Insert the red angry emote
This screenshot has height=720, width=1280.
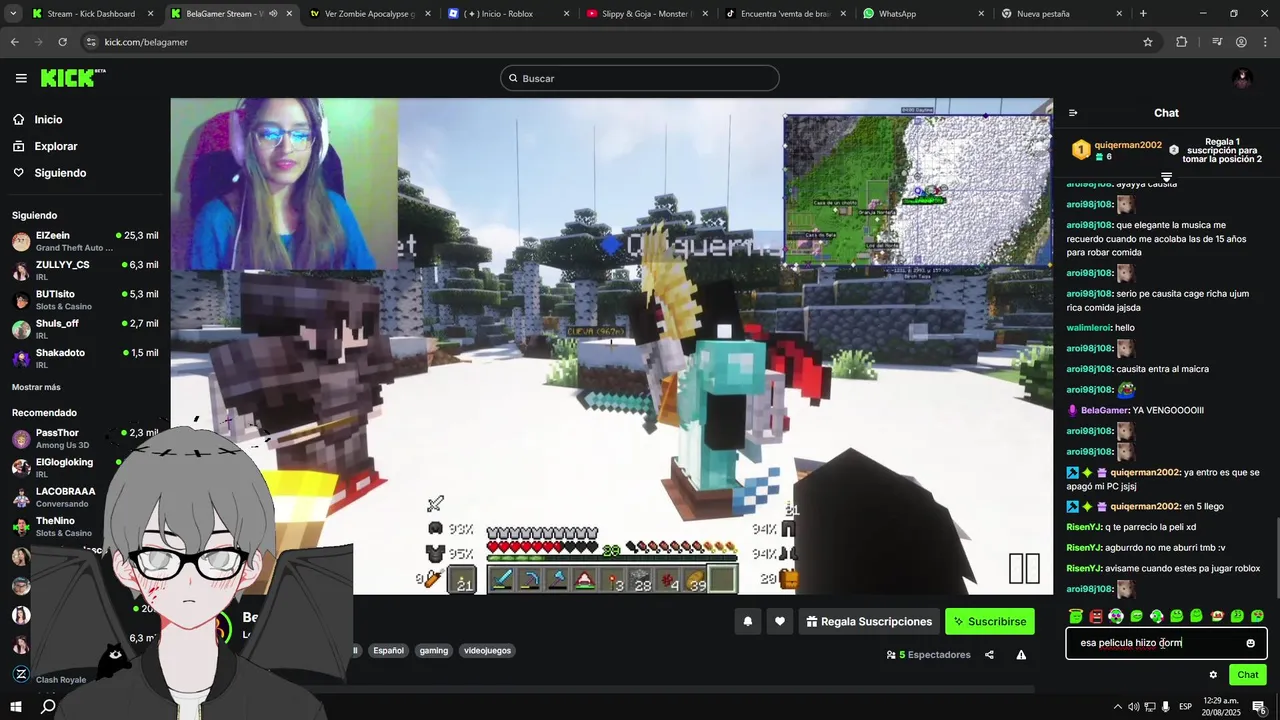(1096, 616)
